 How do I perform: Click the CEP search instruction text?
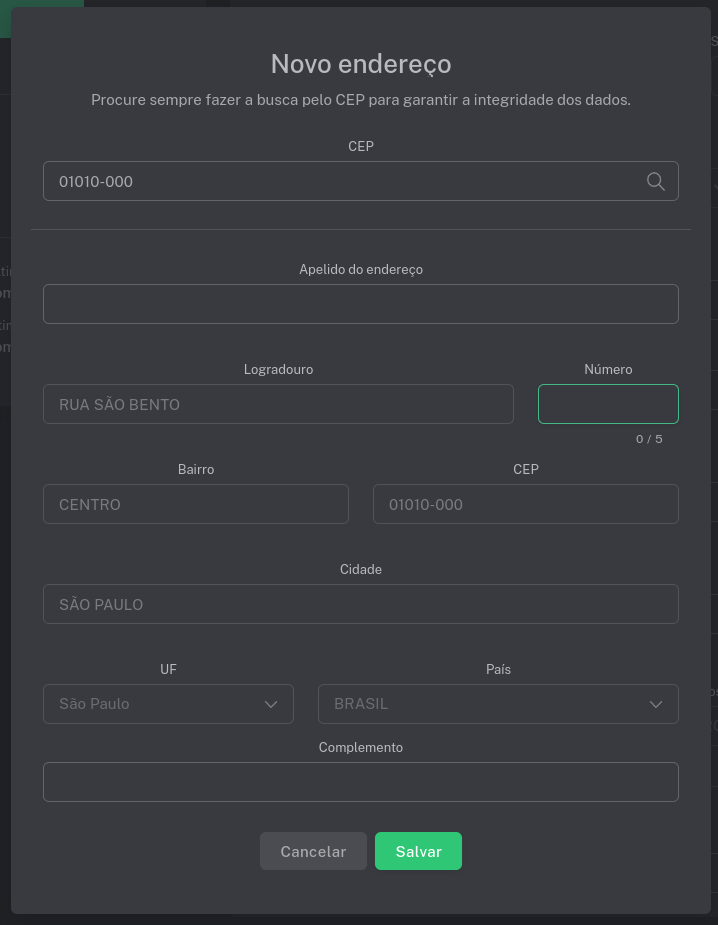(x=361, y=100)
